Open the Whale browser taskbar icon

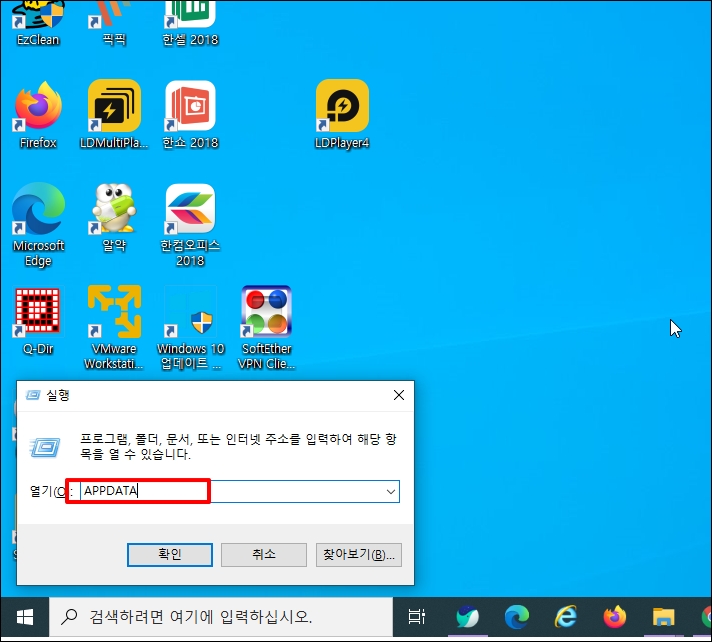pyautogui.click(x=468, y=617)
